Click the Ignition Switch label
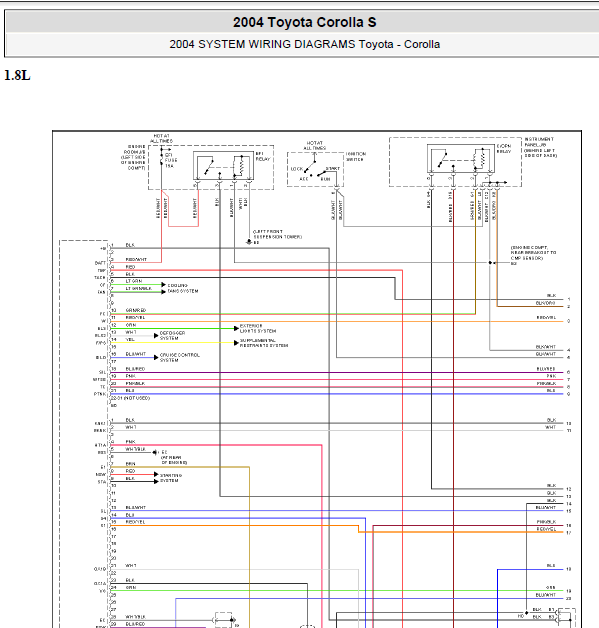The image size is (599, 628). 356,157
